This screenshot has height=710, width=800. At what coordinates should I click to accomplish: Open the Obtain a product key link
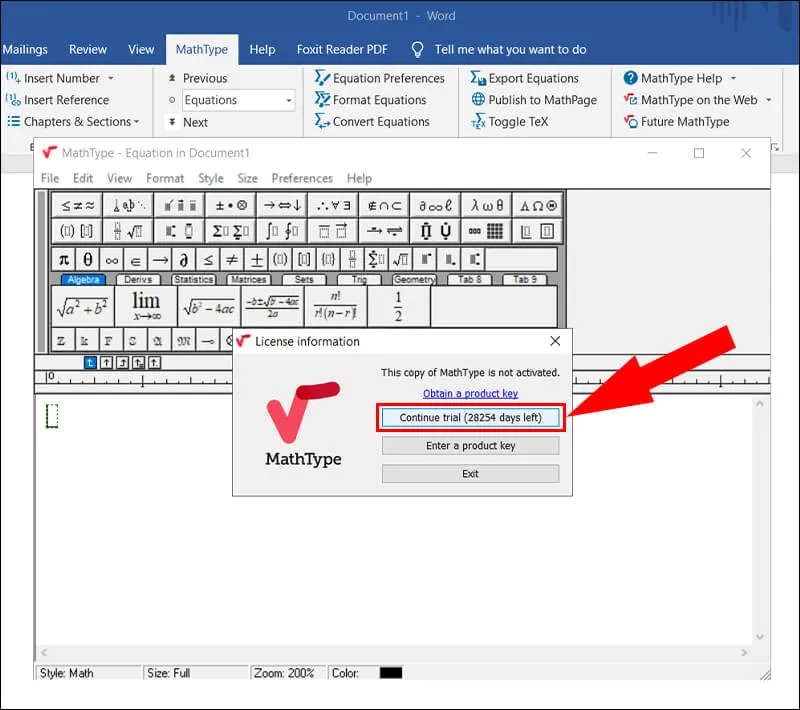470,393
